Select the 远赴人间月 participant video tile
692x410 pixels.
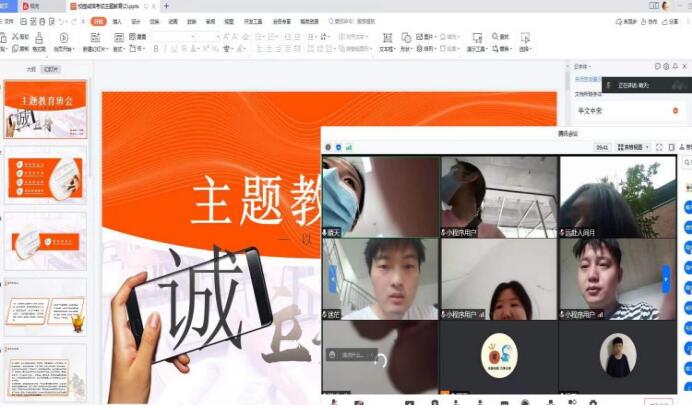pos(617,197)
